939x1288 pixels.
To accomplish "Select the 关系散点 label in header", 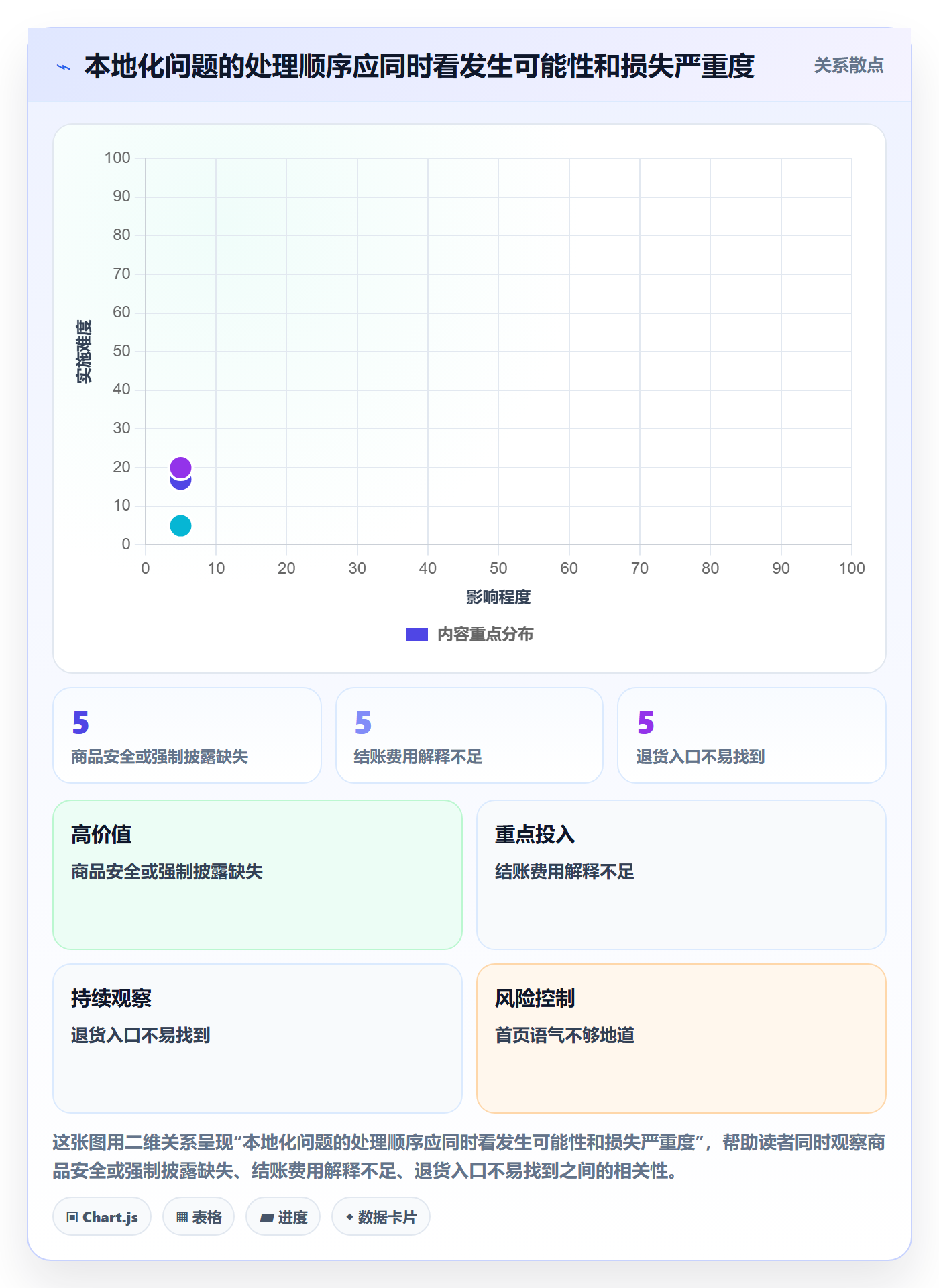I will pyautogui.click(x=848, y=66).
